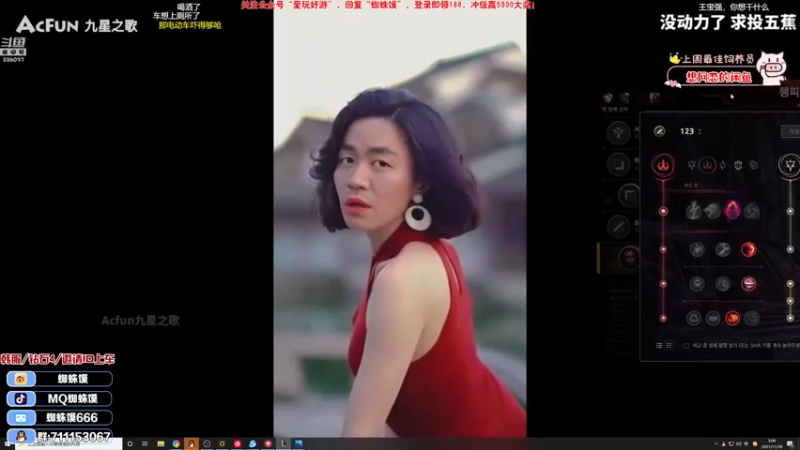The width and height of the screenshot is (800, 450).
Task: Select the slash icon in the left sidebar
Action: [618, 227]
